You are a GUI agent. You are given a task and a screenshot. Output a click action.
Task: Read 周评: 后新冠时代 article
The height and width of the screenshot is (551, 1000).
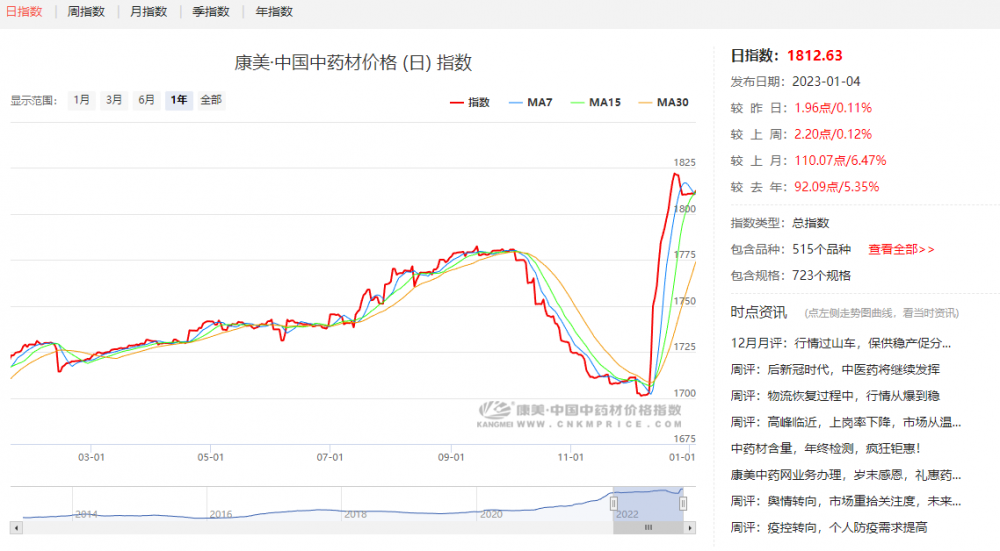click(x=835, y=369)
